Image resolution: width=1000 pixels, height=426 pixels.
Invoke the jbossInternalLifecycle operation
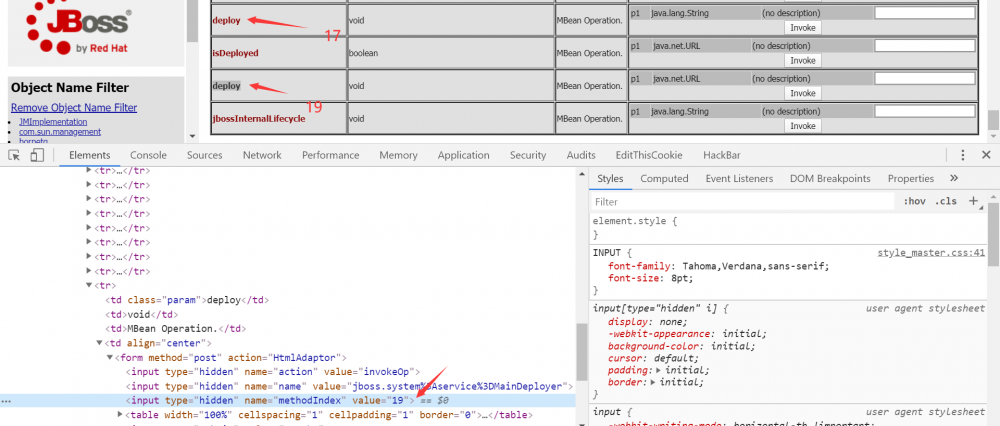[802, 126]
